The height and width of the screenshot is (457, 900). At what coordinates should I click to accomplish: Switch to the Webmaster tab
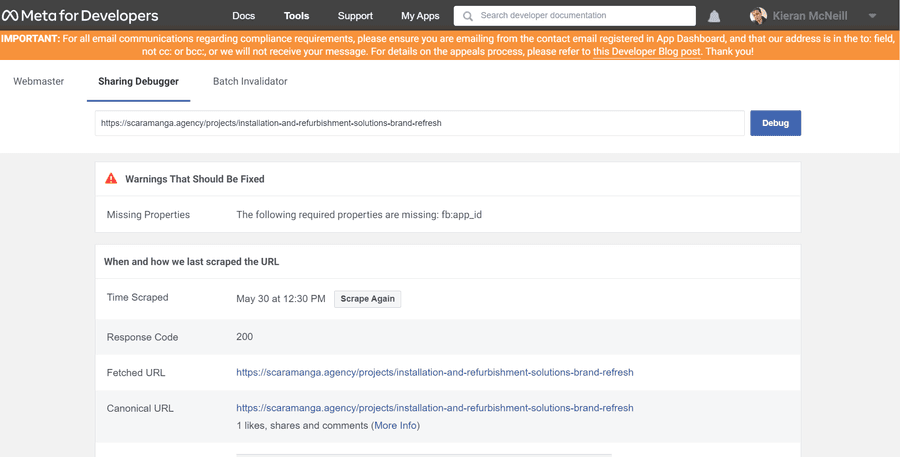pyautogui.click(x=38, y=82)
